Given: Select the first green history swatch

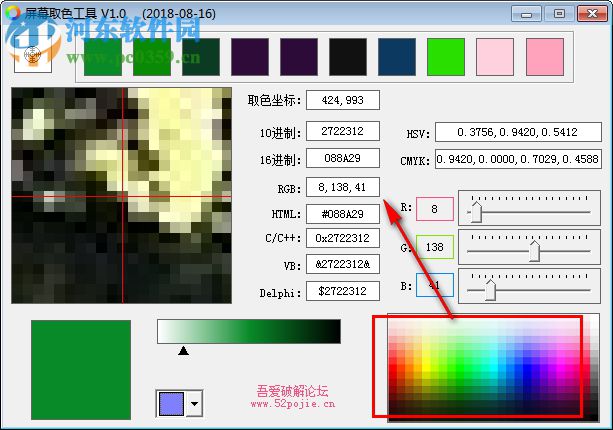Looking at the screenshot, I should [x=103, y=57].
